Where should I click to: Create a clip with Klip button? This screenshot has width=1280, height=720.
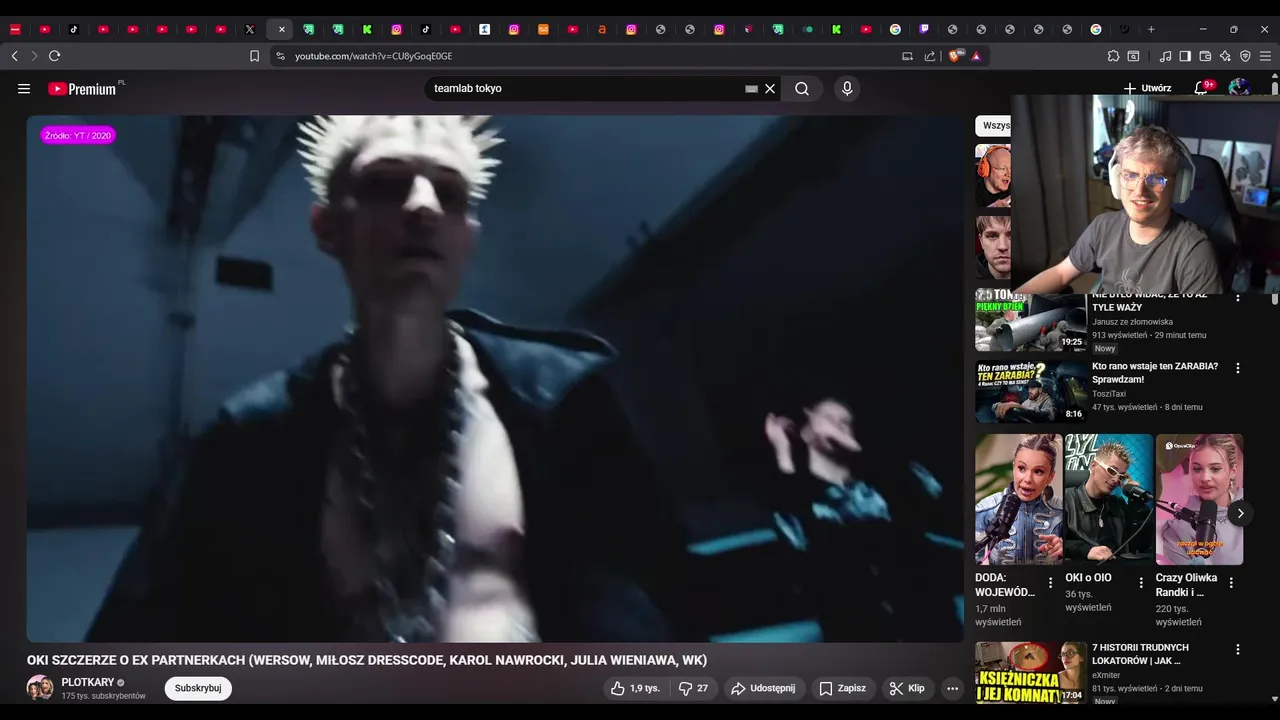click(x=907, y=688)
